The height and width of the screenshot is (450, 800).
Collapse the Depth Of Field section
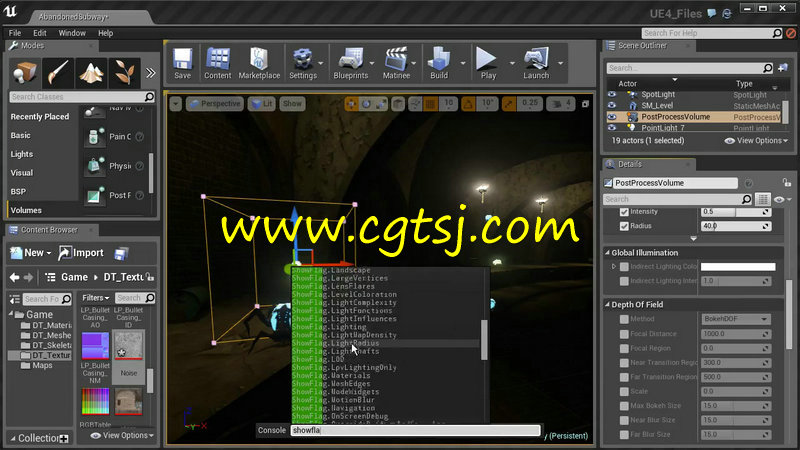point(608,305)
